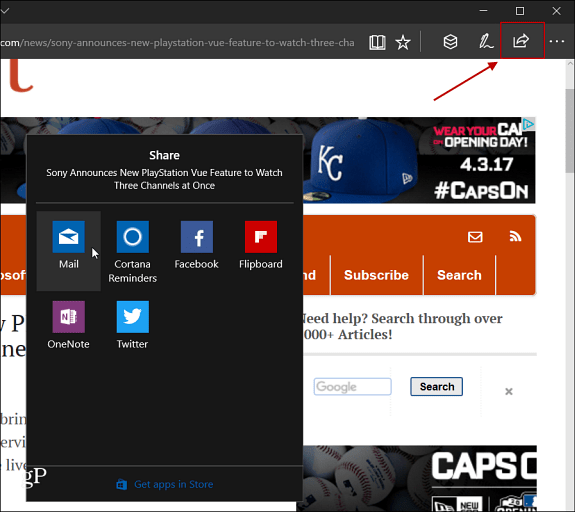Click the AdChoices icon on banner ad
This screenshot has height=512, width=575.
click(x=528, y=124)
